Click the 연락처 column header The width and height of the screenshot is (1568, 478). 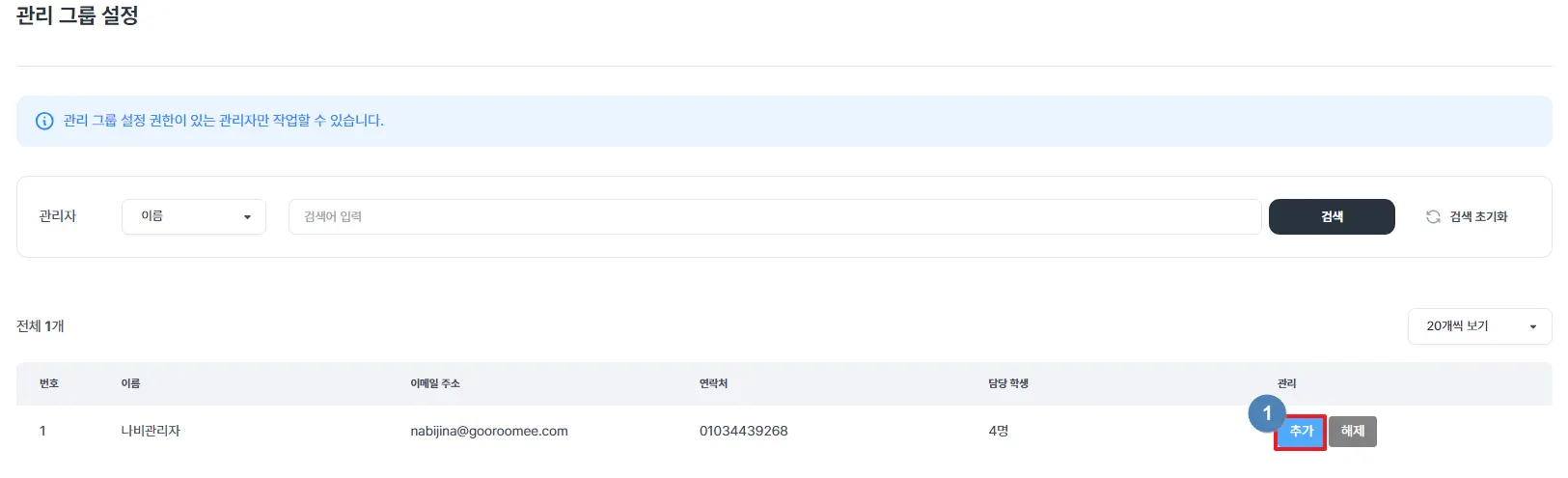click(x=714, y=383)
